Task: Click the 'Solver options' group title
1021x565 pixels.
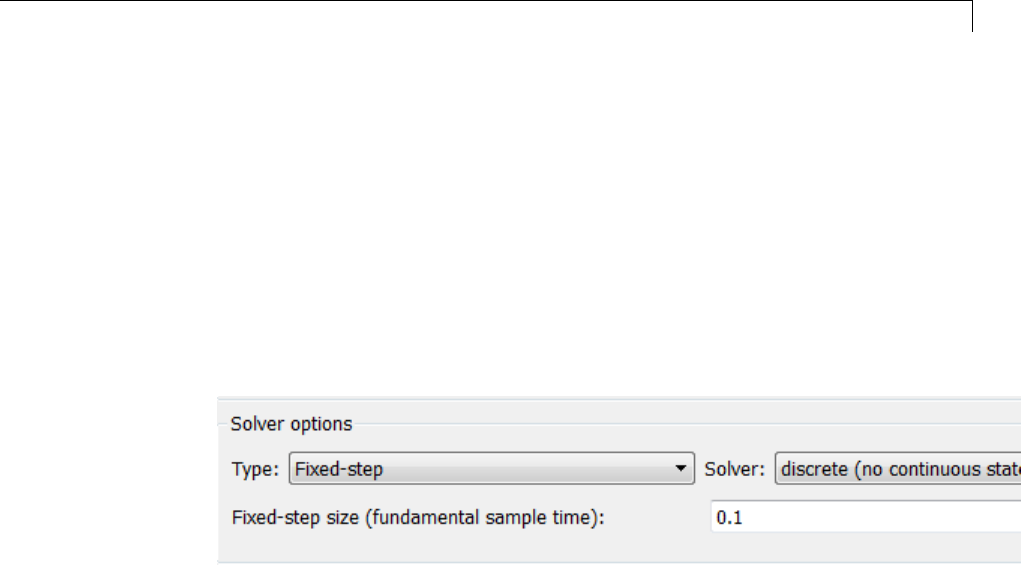Action: 291,424
